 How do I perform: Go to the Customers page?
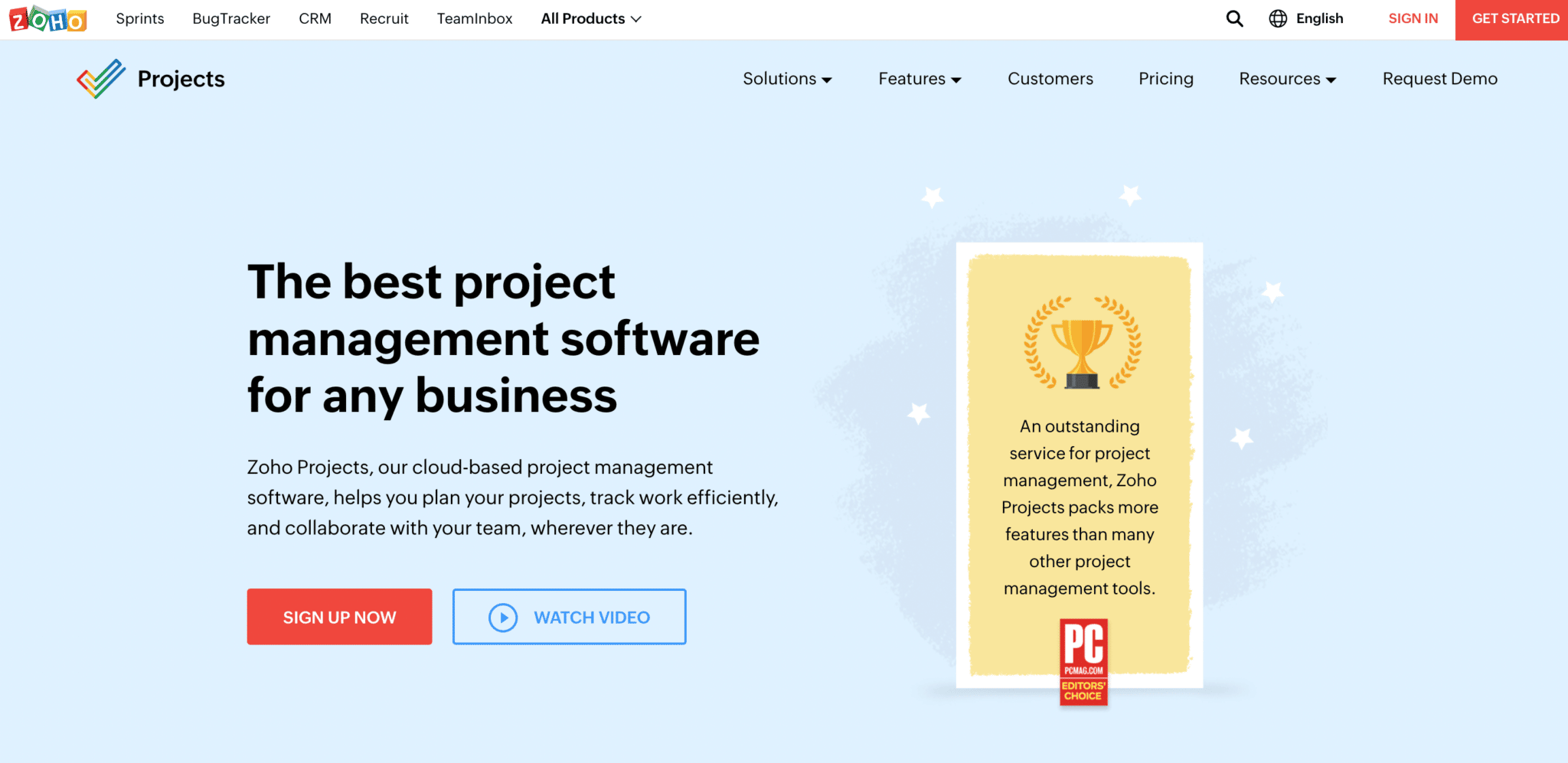1050,79
